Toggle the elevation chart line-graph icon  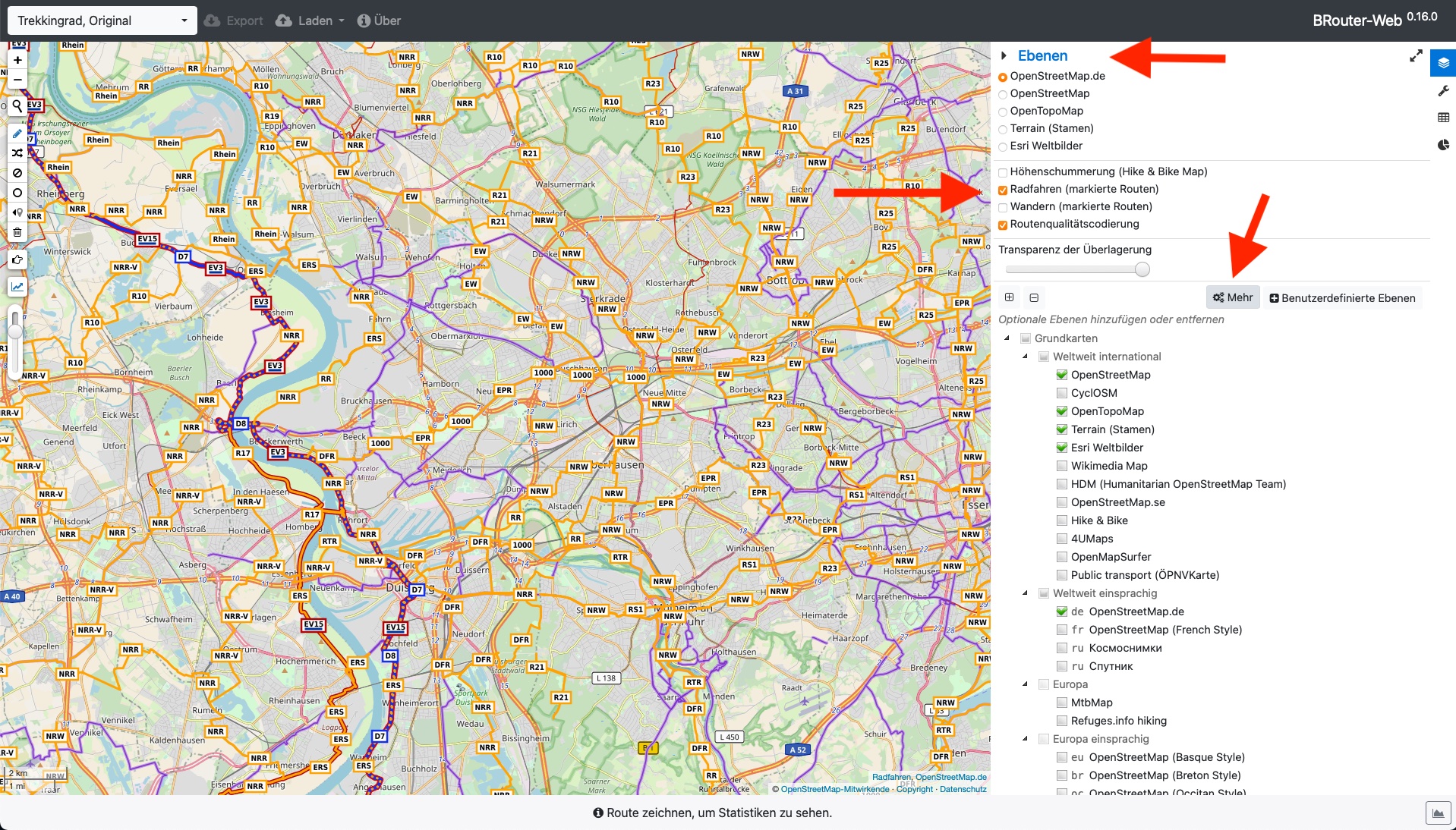(17, 287)
